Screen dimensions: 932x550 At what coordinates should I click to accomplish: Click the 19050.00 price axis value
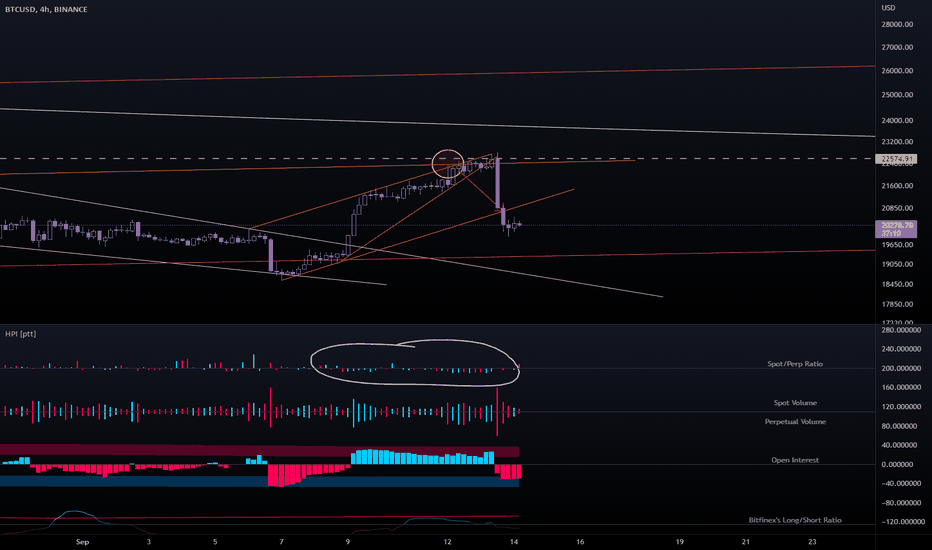tap(898, 264)
